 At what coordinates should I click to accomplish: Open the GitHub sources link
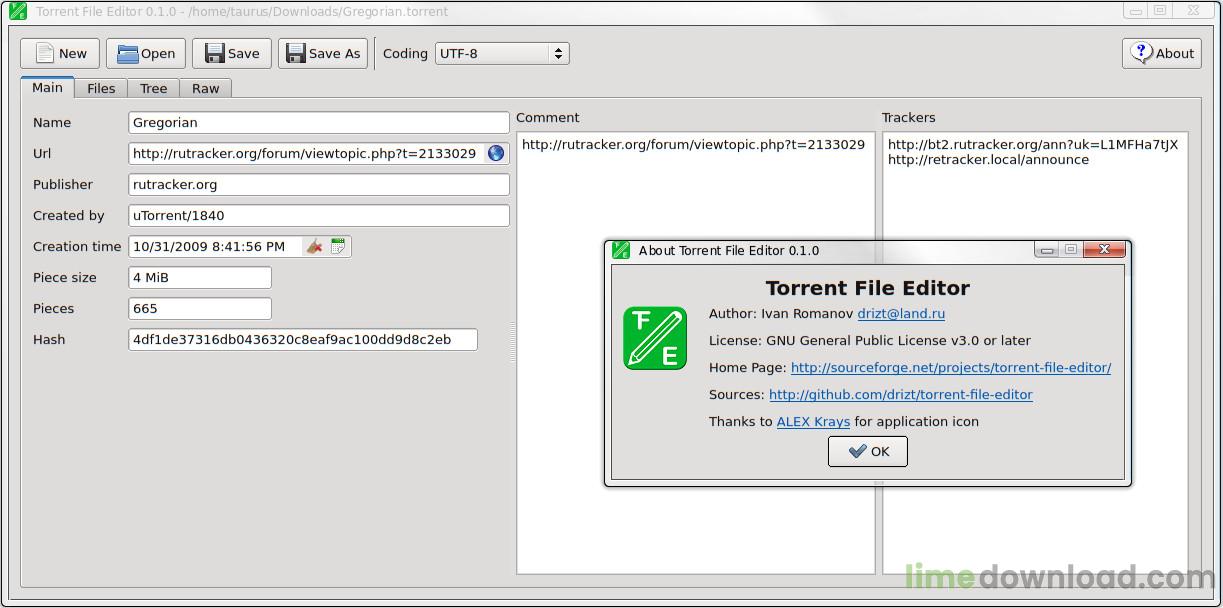pyautogui.click(x=900, y=394)
